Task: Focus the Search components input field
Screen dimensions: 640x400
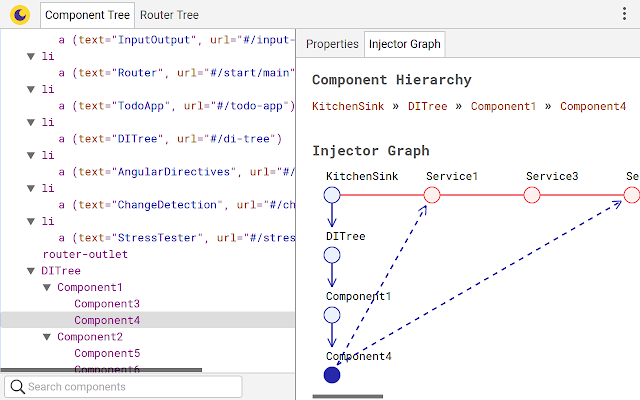Action: click(123, 387)
